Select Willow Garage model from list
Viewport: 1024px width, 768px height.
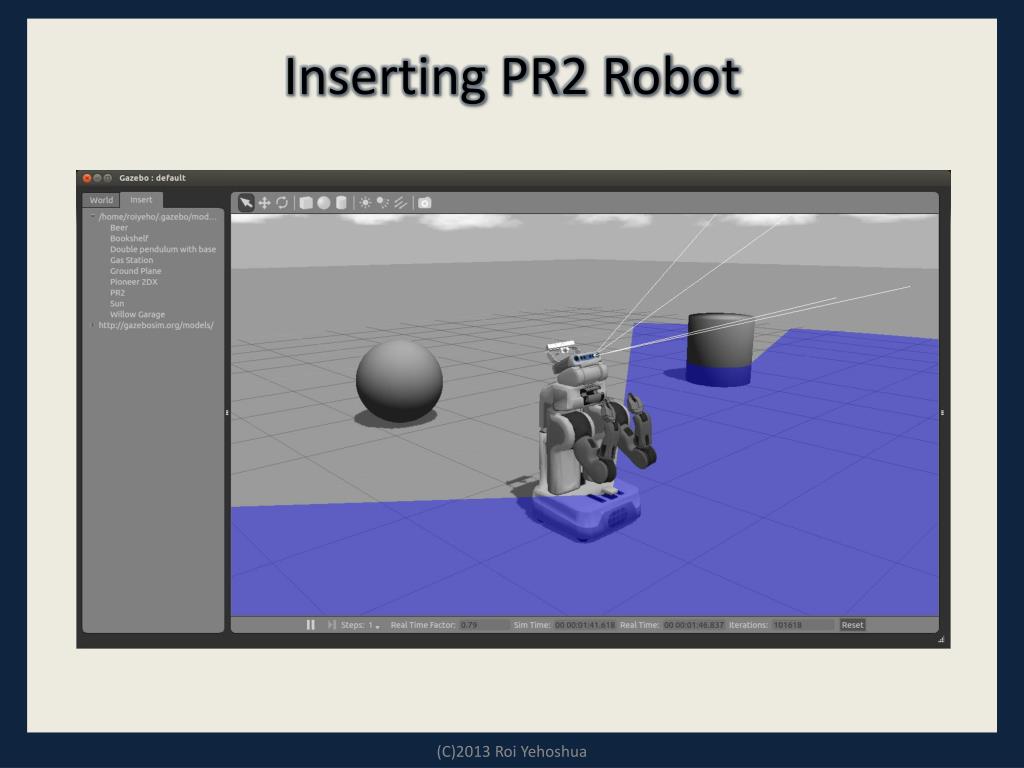coord(137,315)
